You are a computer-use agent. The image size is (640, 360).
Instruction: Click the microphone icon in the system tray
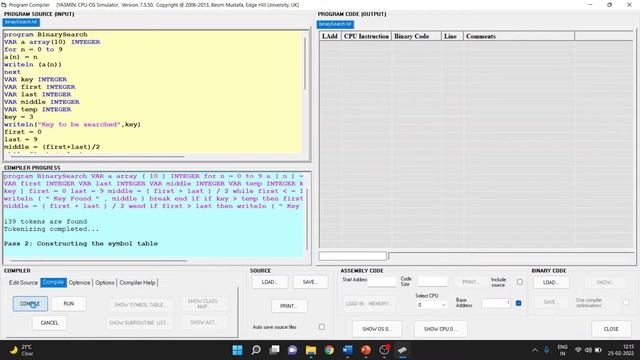click(547, 350)
